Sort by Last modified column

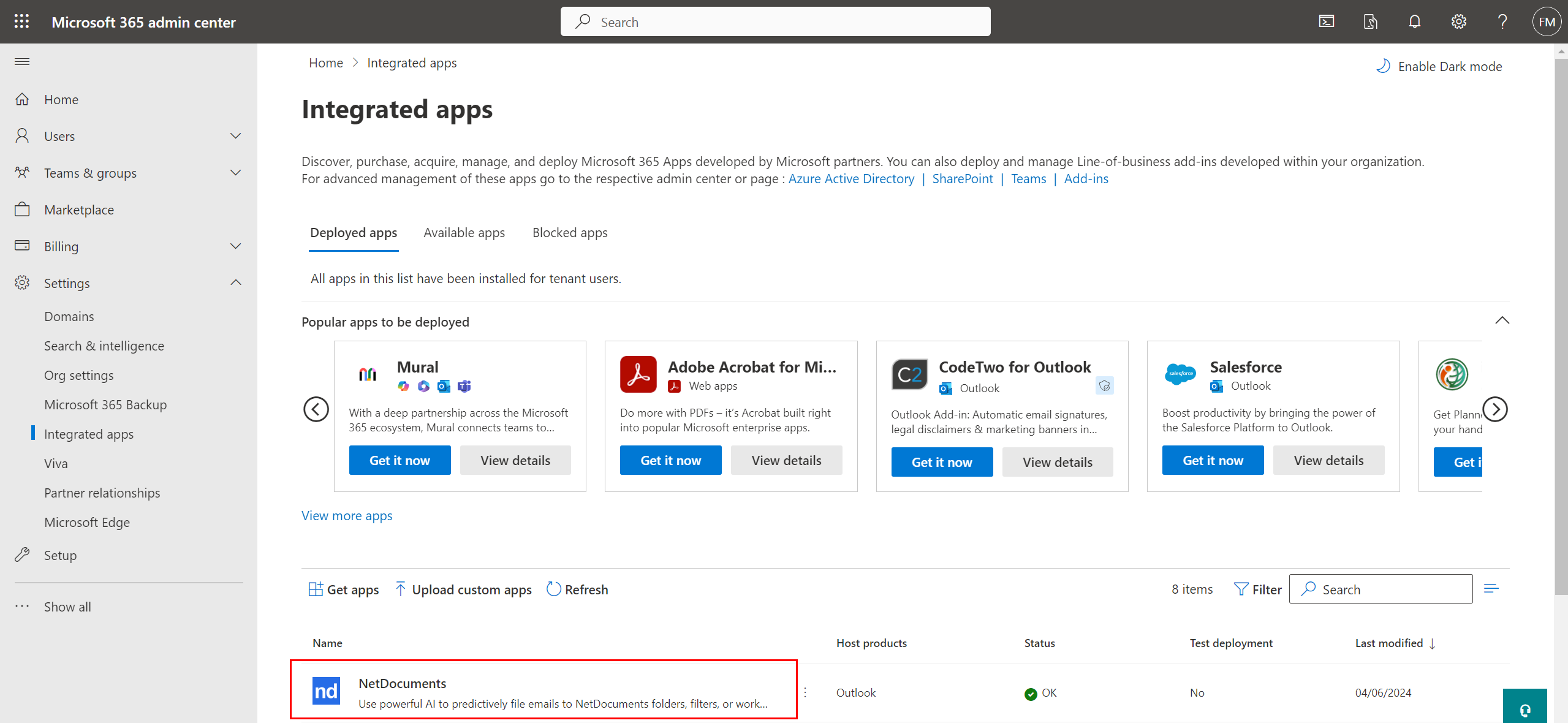click(1395, 643)
